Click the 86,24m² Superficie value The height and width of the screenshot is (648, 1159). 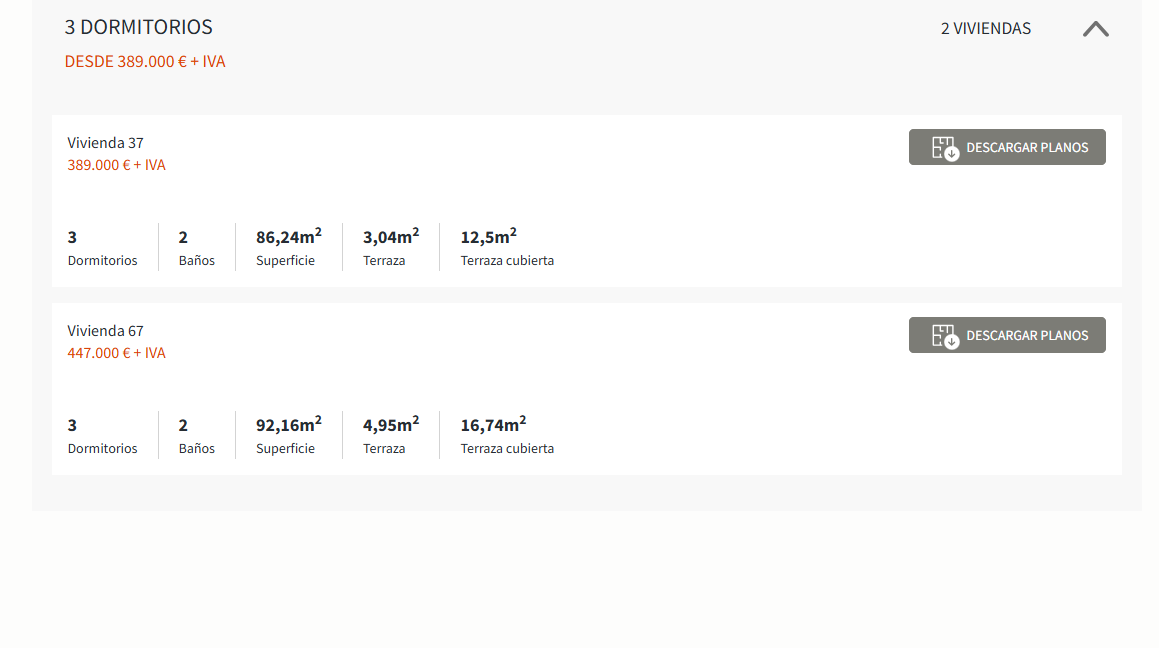(288, 236)
